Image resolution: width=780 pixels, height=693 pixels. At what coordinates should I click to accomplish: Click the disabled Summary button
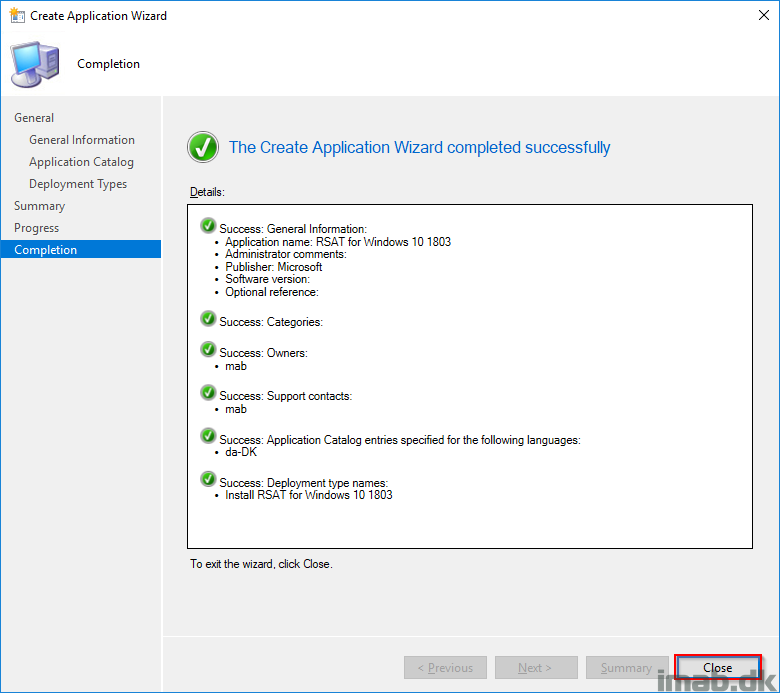tap(627, 668)
